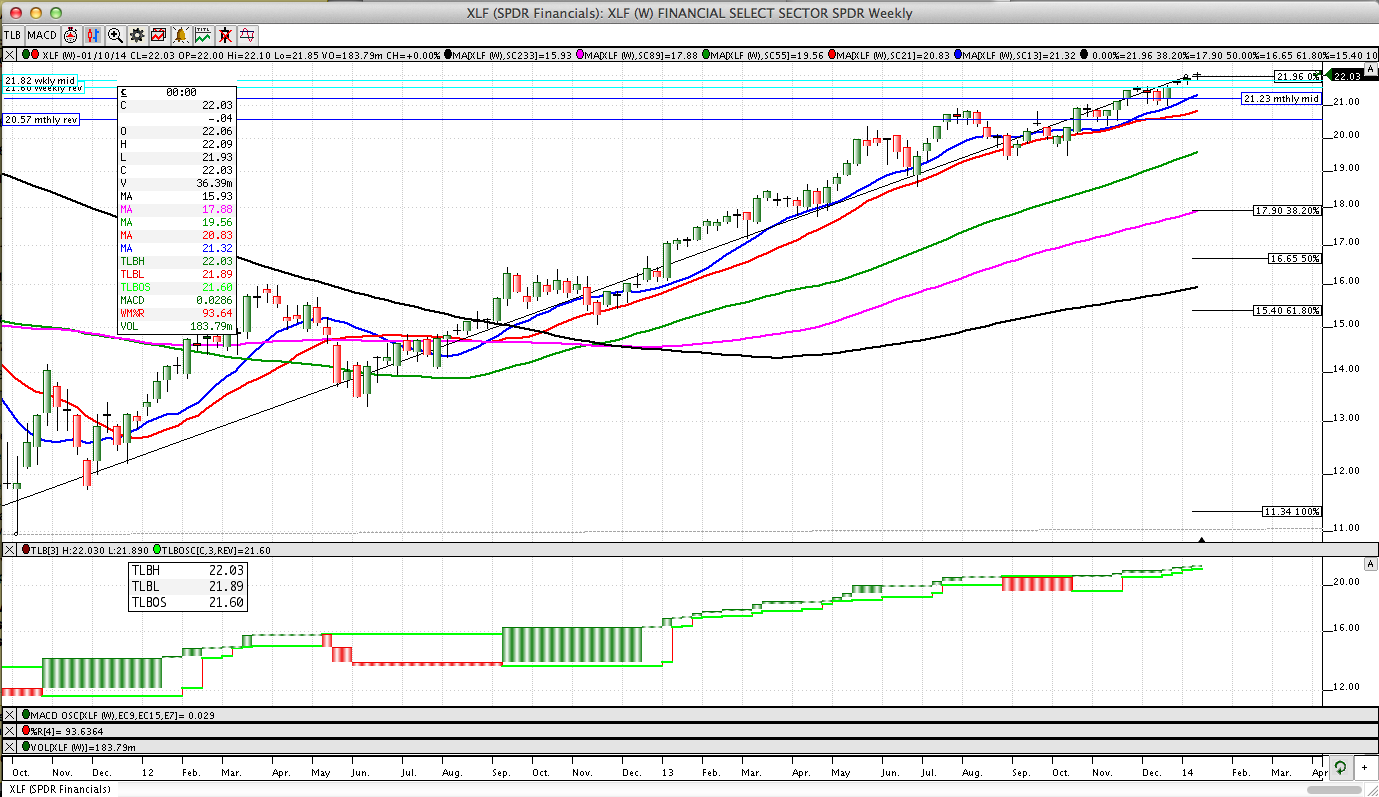Click the MACD OSC[XLF (W),EC9,EC15,E7] label

[122, 715]
